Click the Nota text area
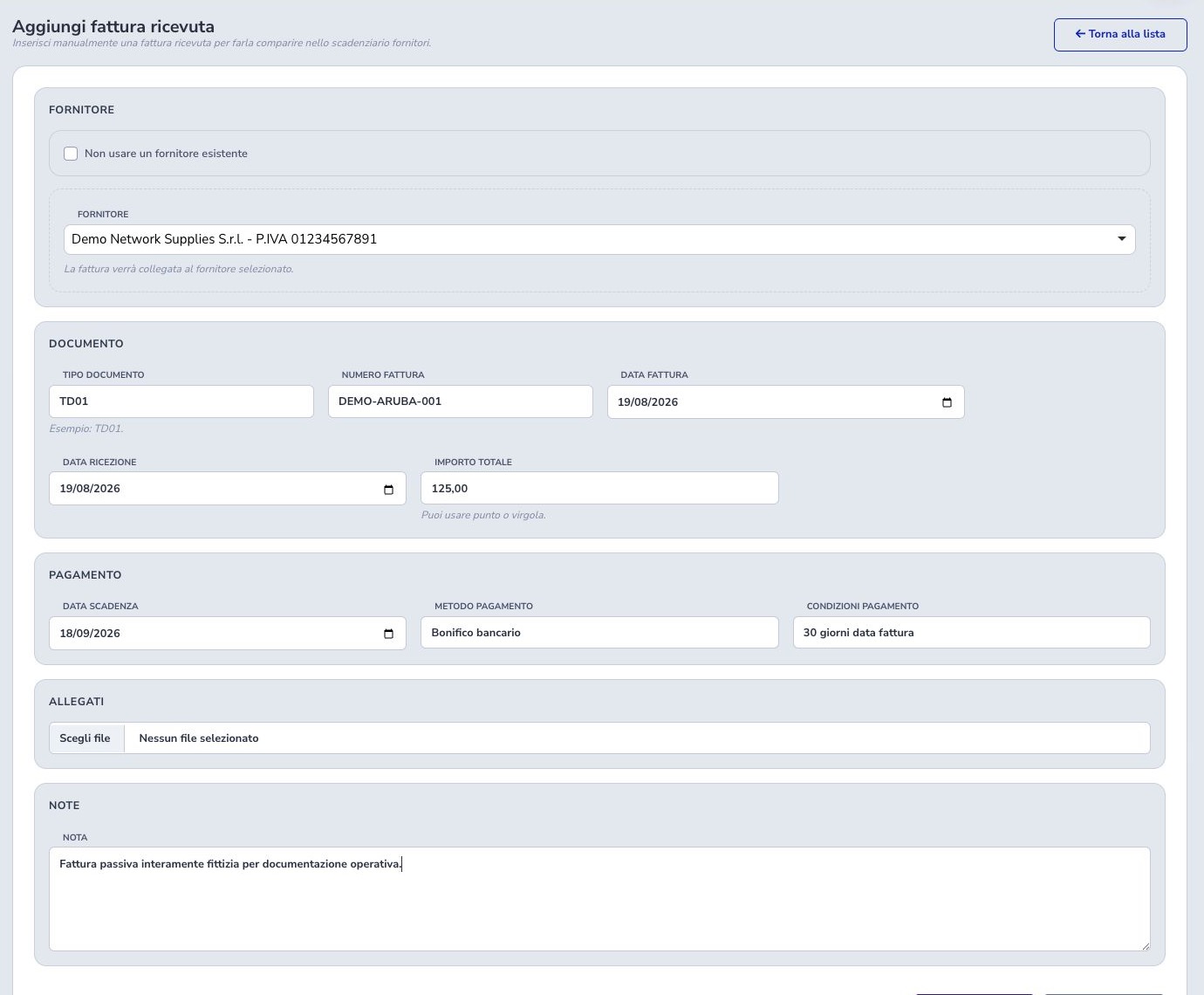Screen dimensions: 1204x995 tap(599, 899)
